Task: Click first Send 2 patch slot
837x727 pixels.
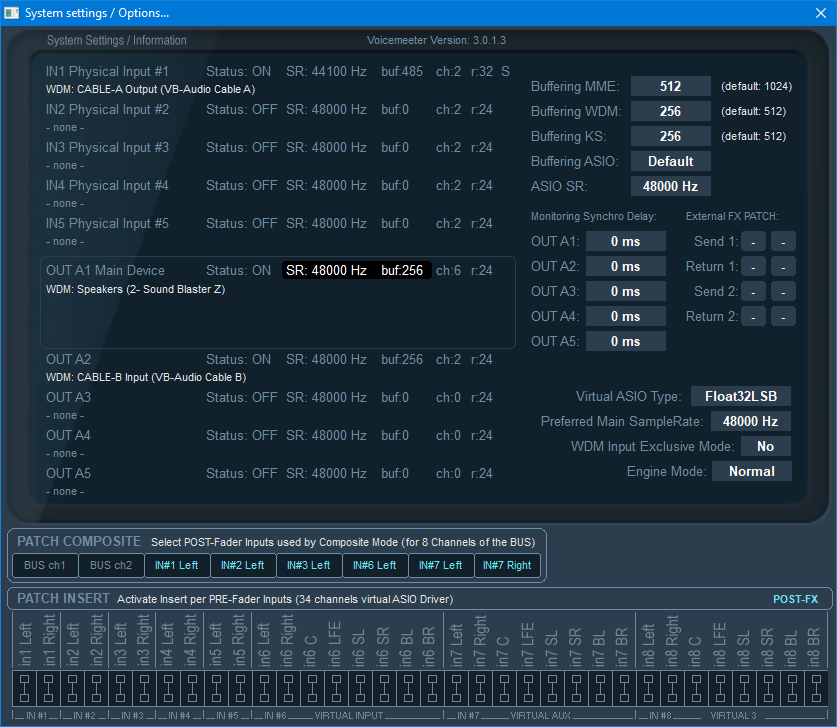Action: point(753,291)
